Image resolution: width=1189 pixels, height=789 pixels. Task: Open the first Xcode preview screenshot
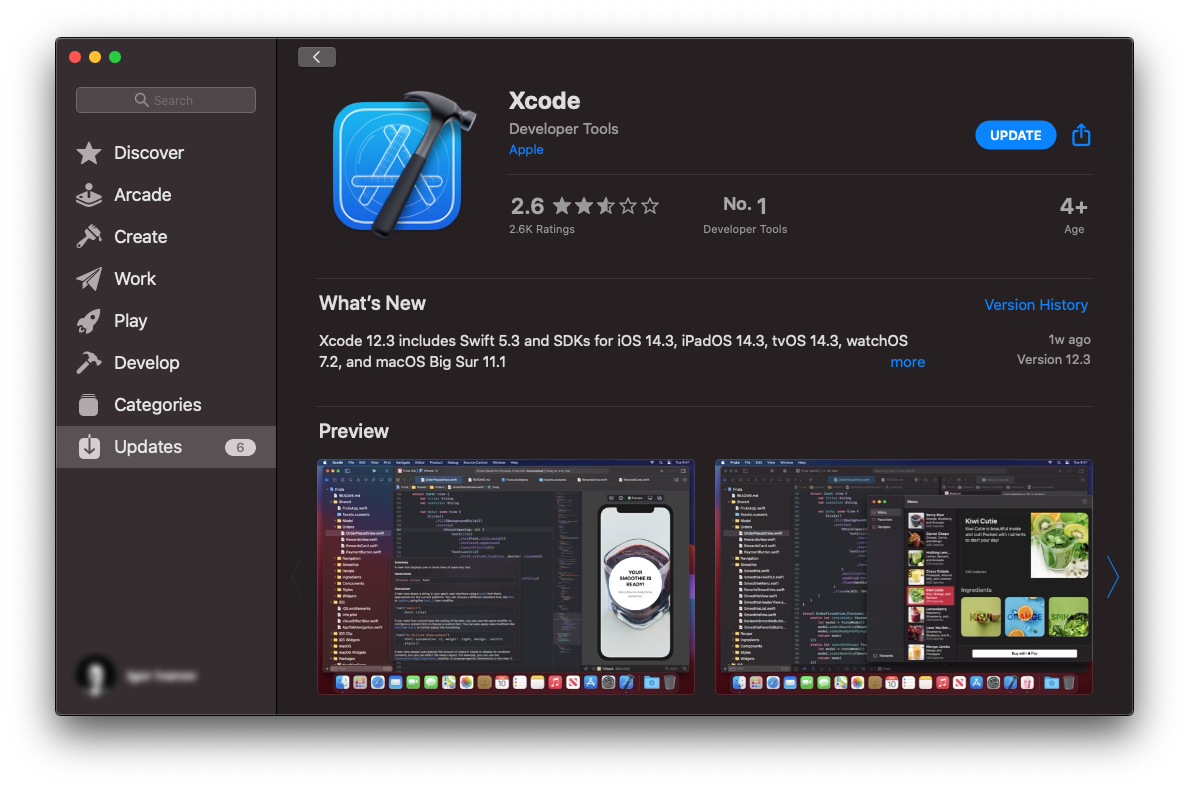point(505,577)
